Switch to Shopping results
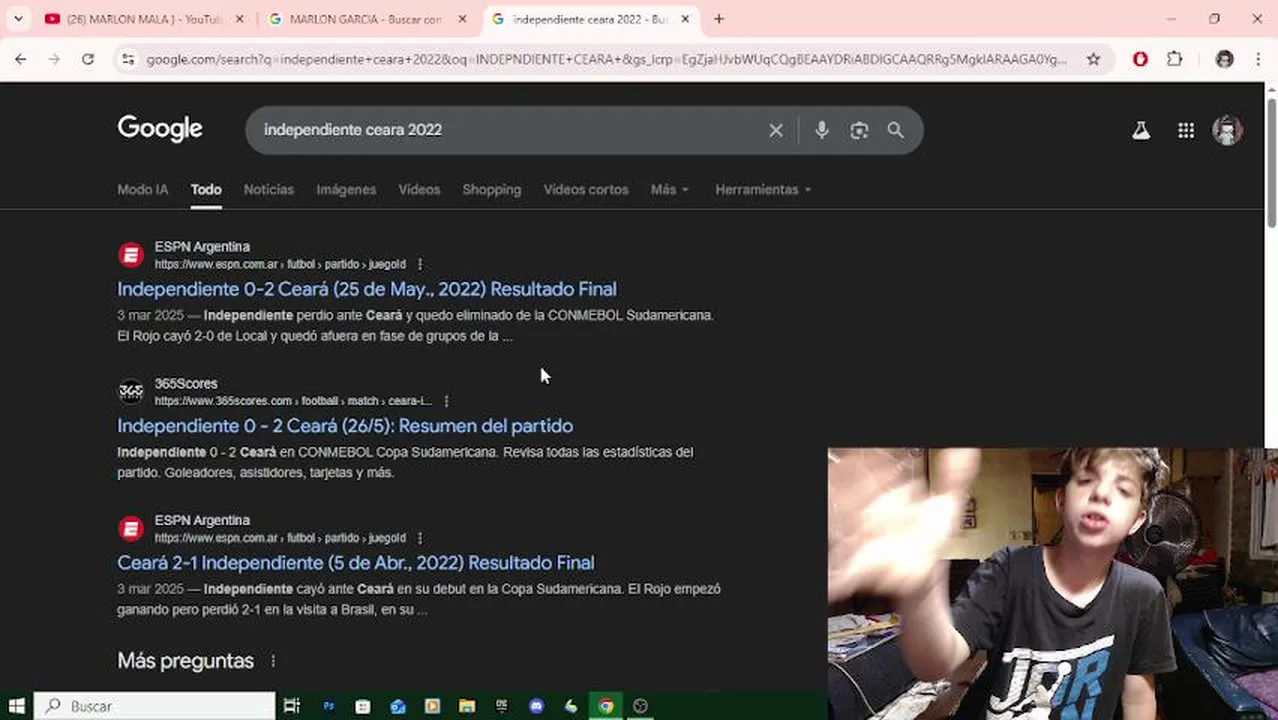 [491, 189]
